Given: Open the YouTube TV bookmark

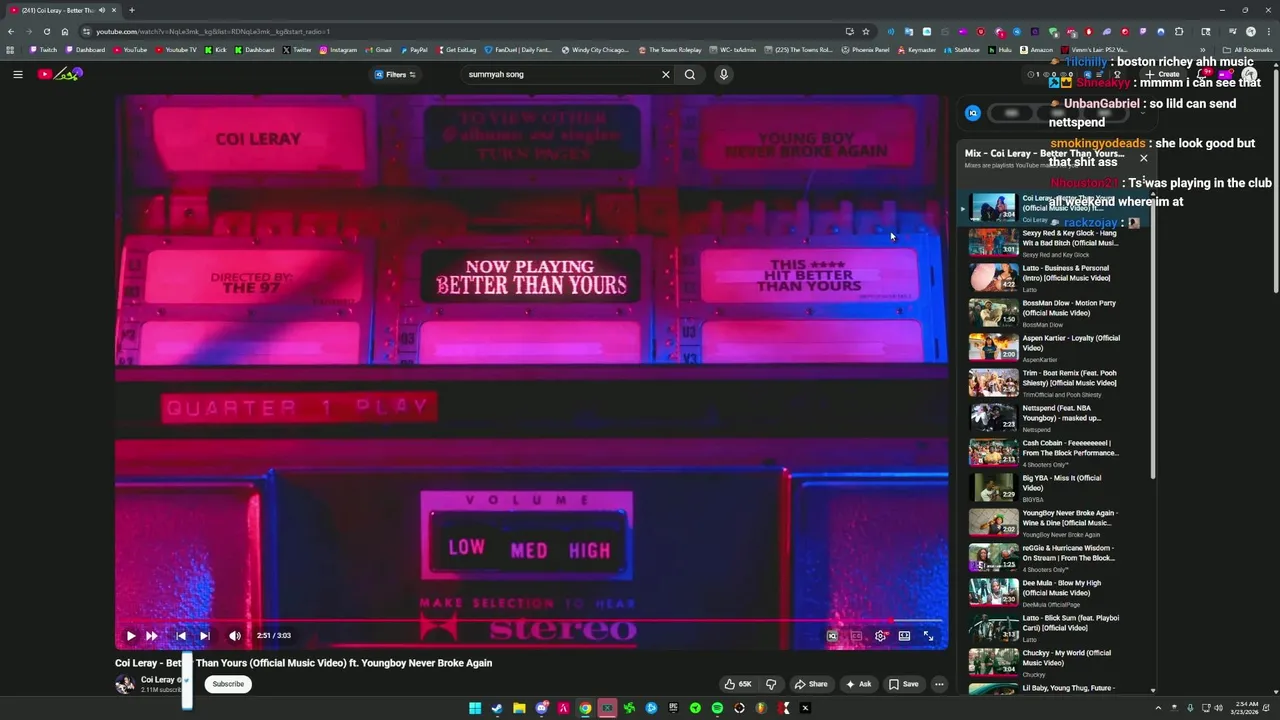Looking at the screenshot, I should coord(175,50).
